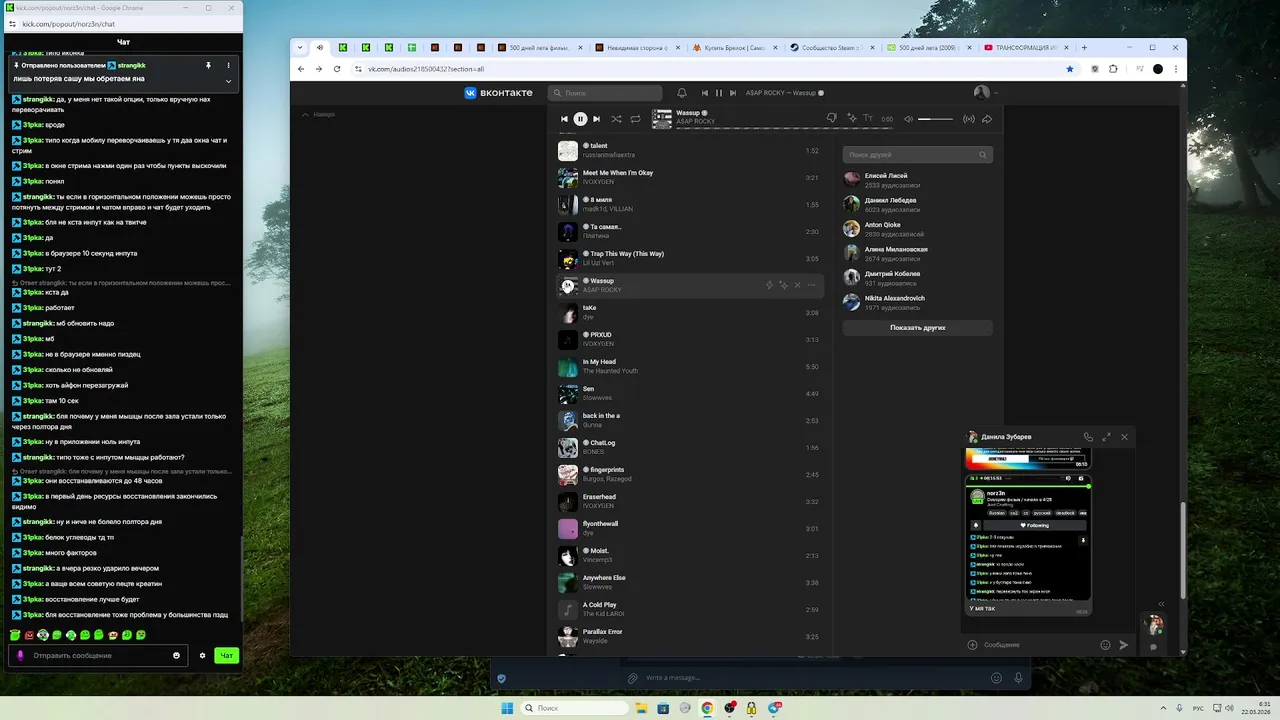
Task: Open emoji picker in VK chat popup
Action: pyautogui.click(x=1105, y=645)
